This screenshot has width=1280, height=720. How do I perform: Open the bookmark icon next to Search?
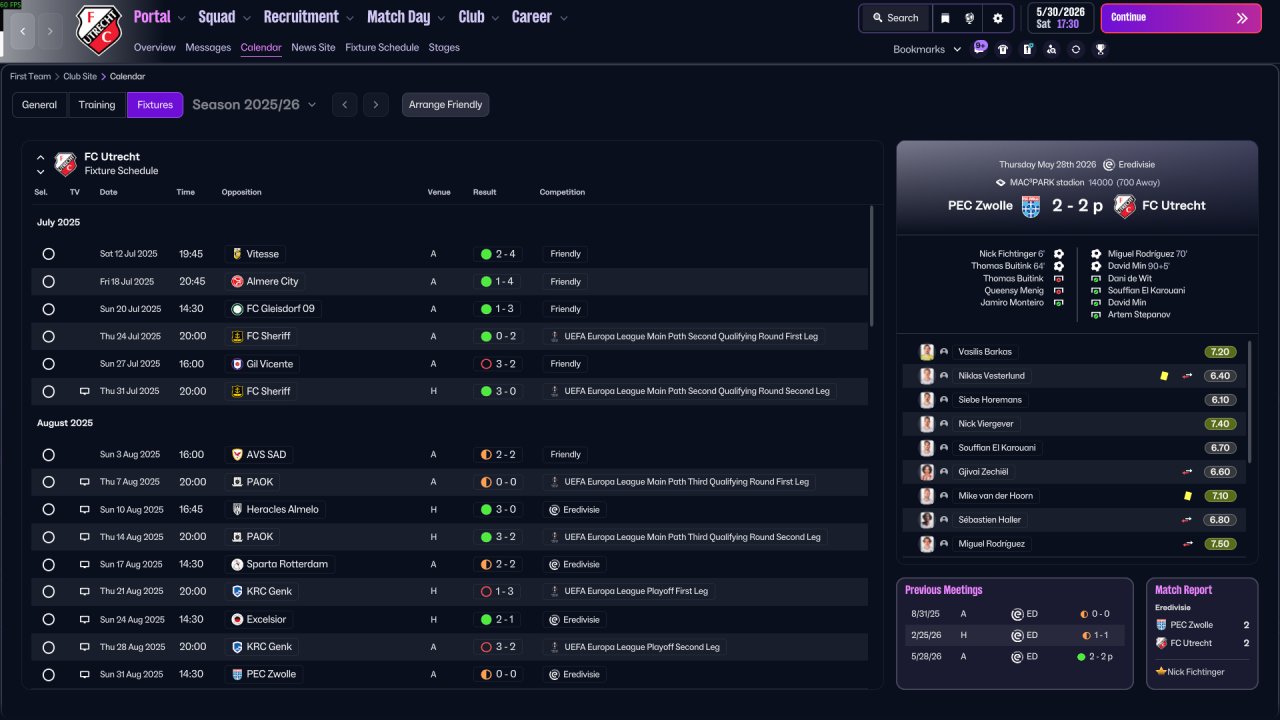coord(945,18)
